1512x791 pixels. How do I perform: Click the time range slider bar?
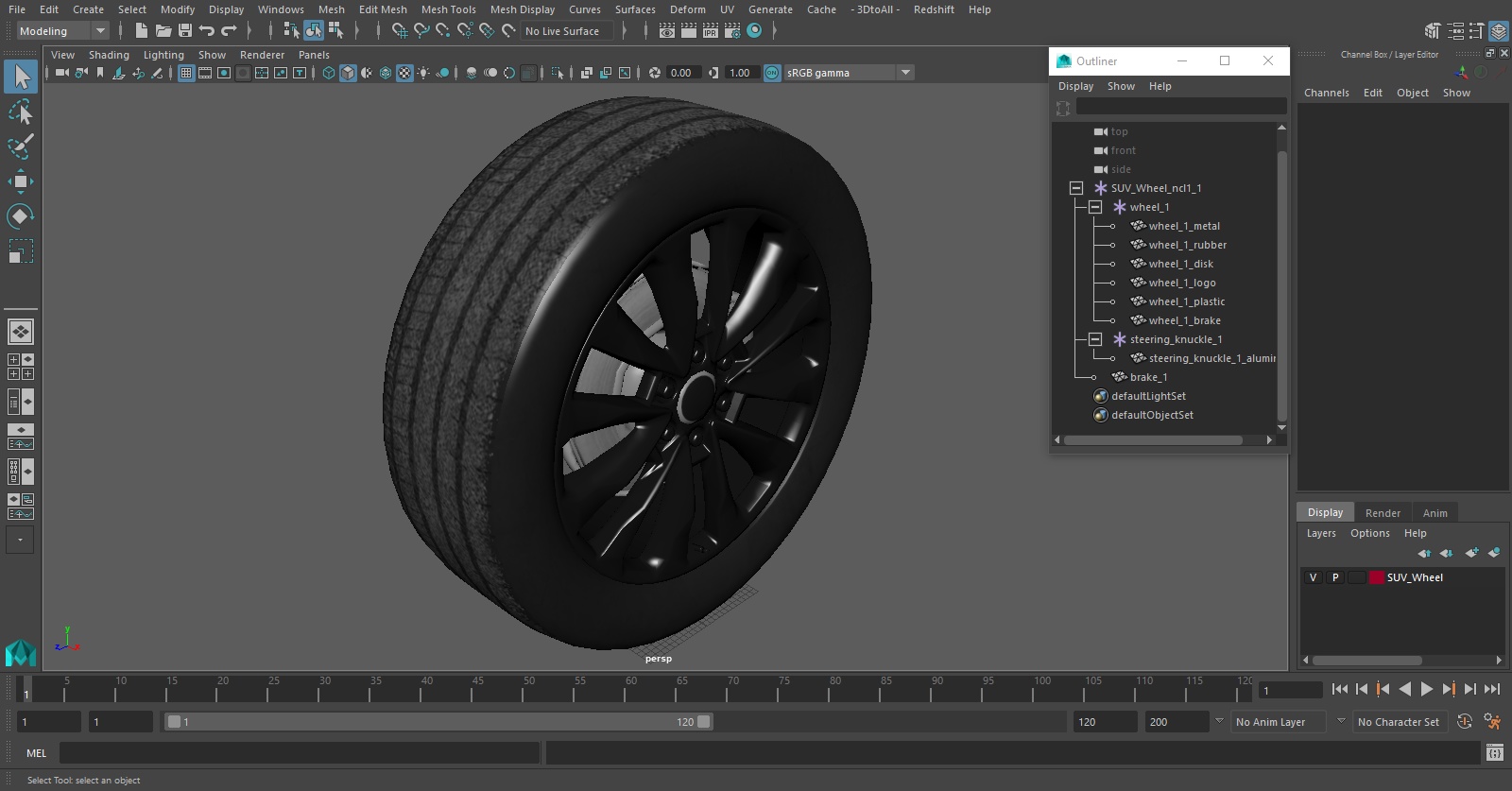[x=439, y=722]
